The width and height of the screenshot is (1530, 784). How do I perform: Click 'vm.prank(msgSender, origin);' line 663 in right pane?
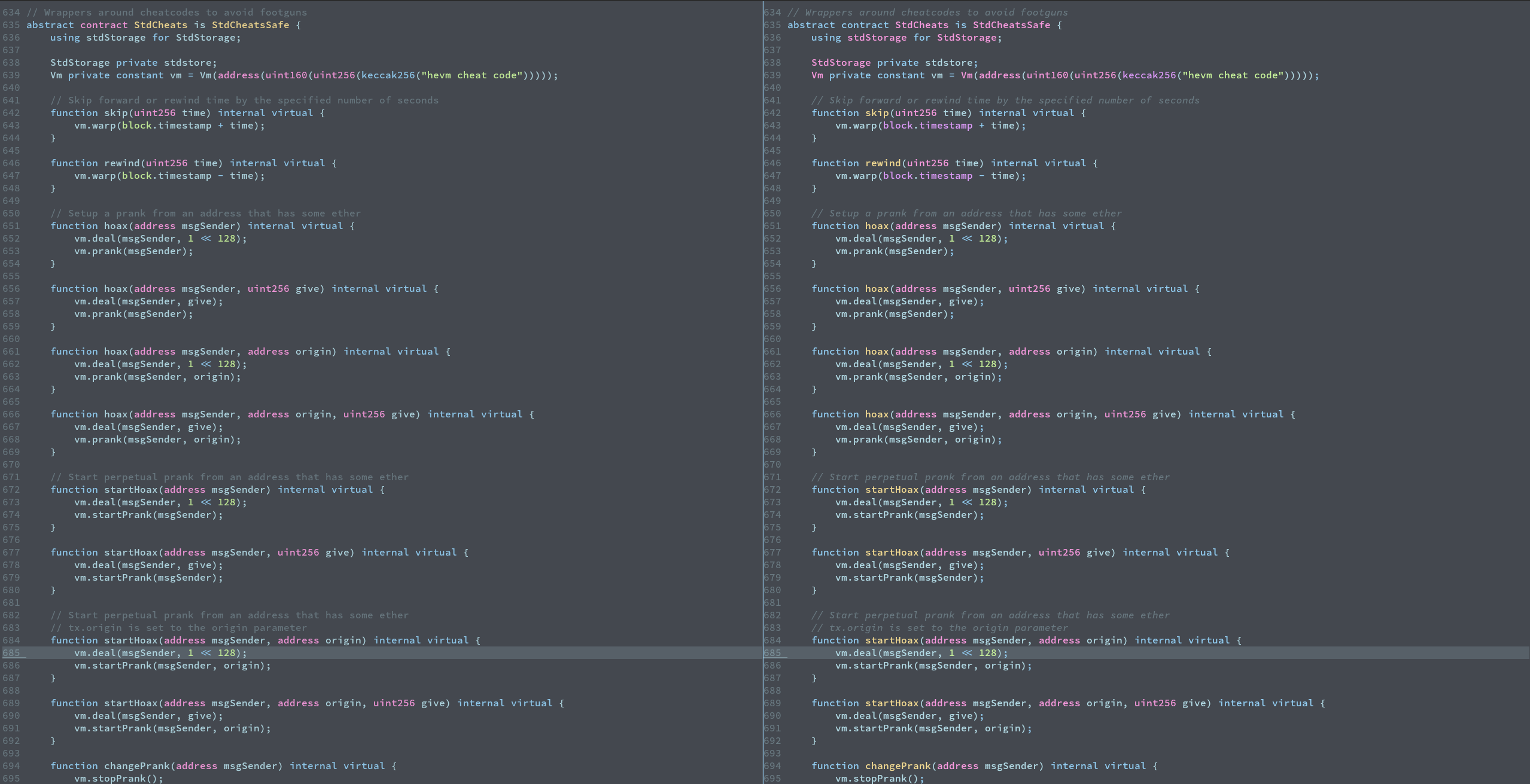(x=918, y=377)
